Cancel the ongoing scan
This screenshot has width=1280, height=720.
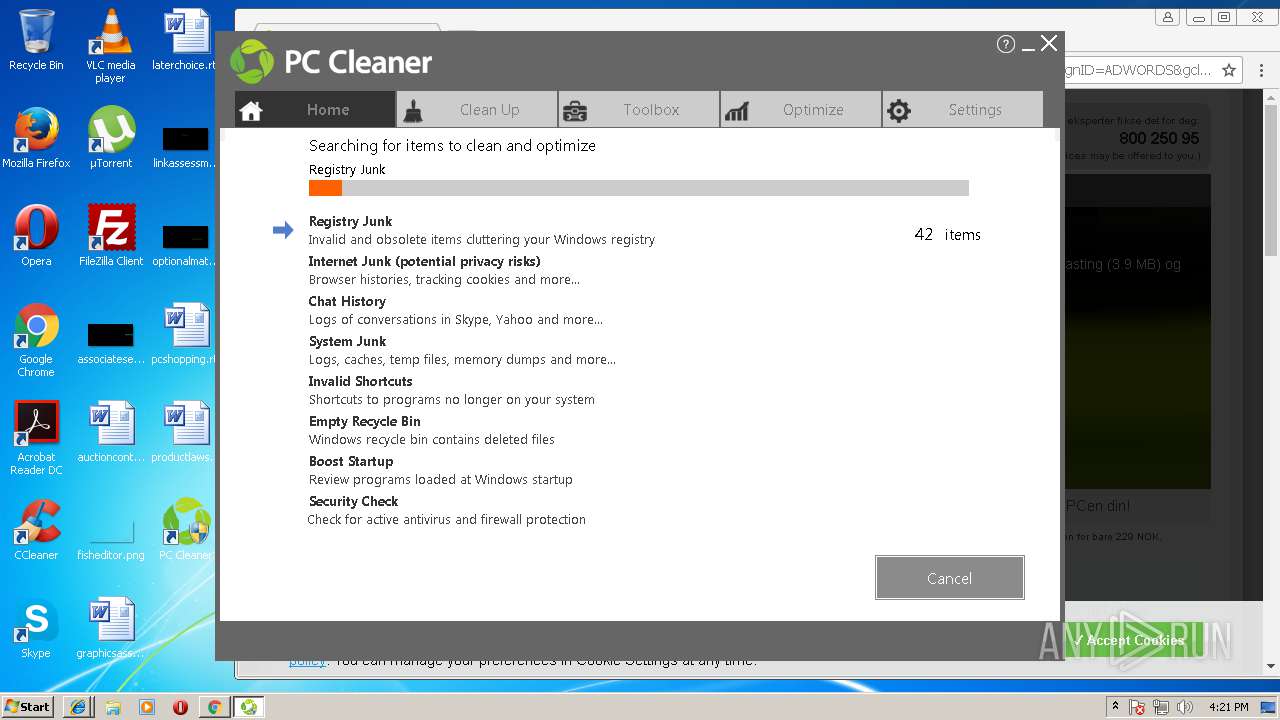(949, 578)
